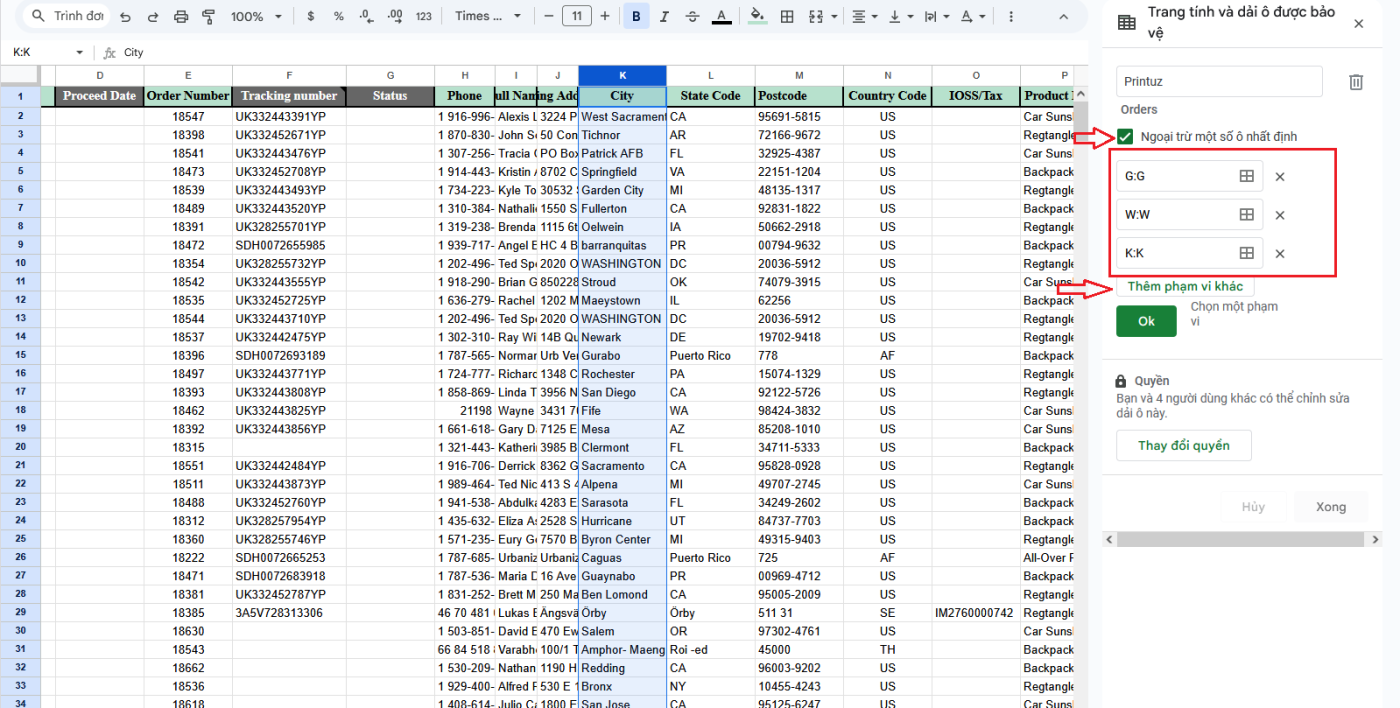
Task: Click the print icon
Action: pos(181,17)
